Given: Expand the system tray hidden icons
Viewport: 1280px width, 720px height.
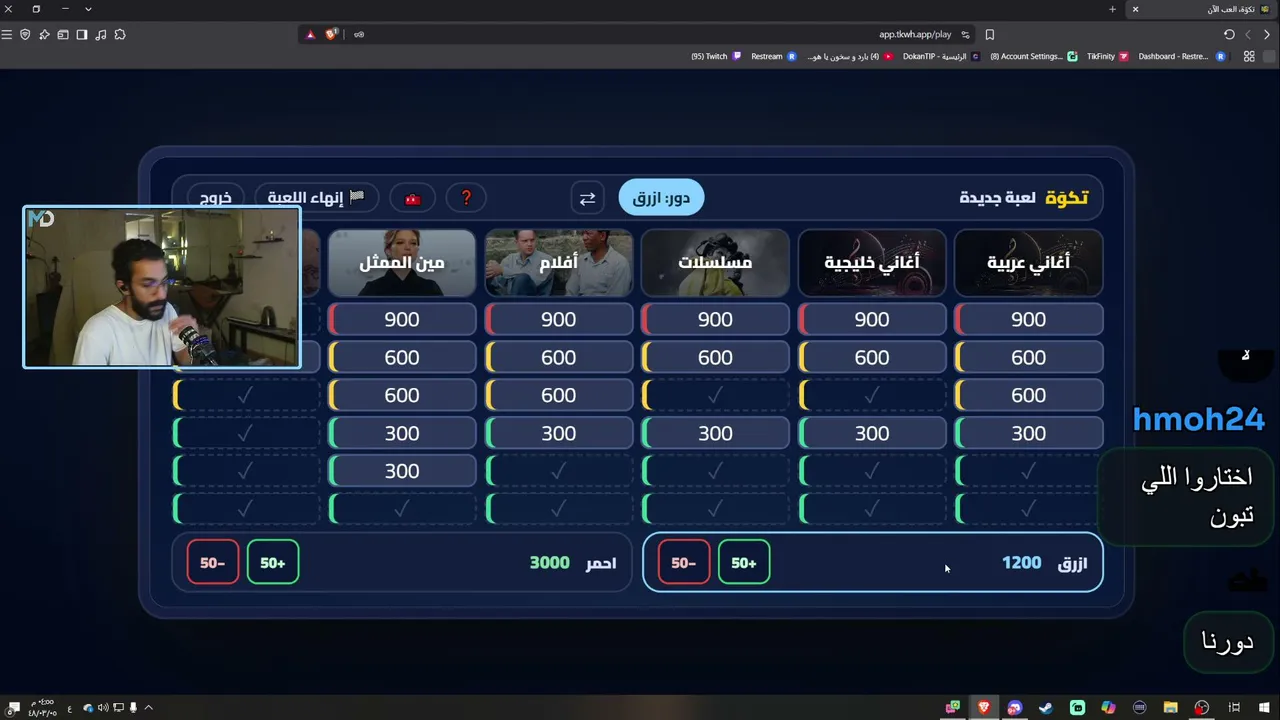Looking at the screenshot, I should point(148,708).
